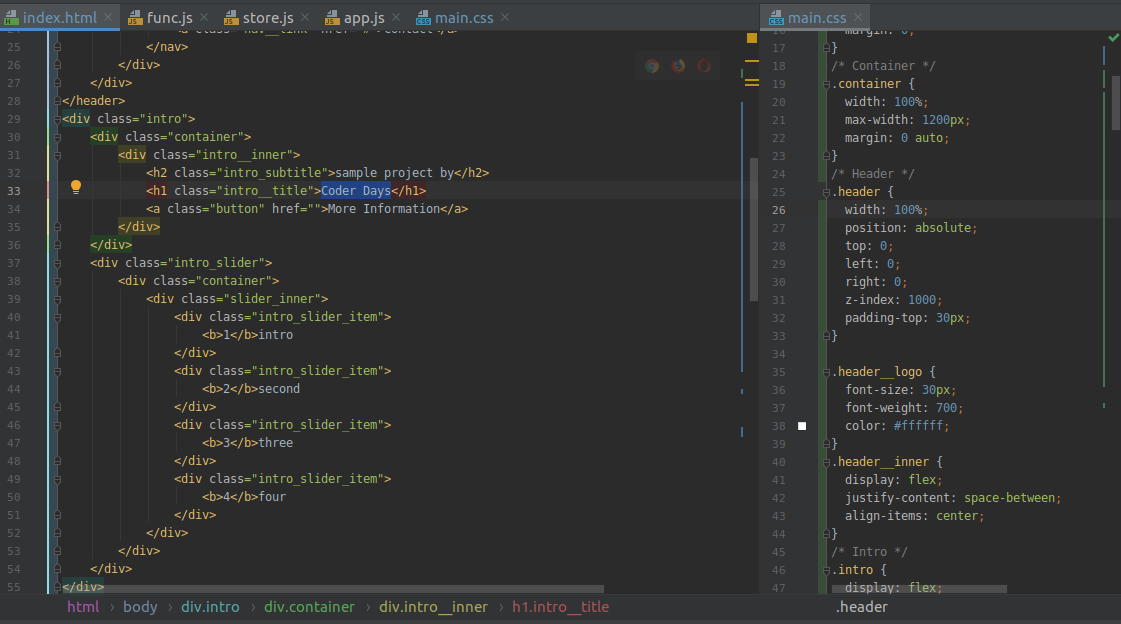Click "<b>3</b>three" text on line 47
Image resolution: width=1121 pixels, height=624 pixels.
pos(247,443)
